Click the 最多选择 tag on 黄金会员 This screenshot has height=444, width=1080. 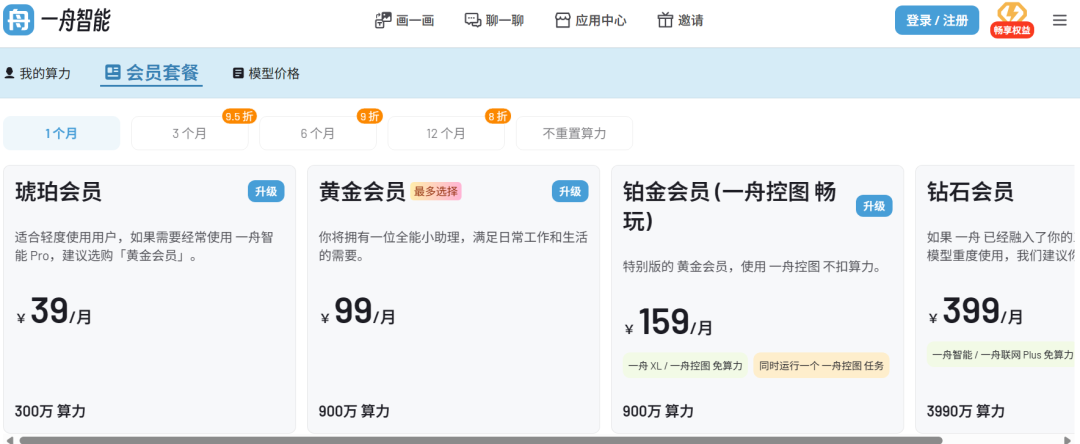click(x=436, y=191)
